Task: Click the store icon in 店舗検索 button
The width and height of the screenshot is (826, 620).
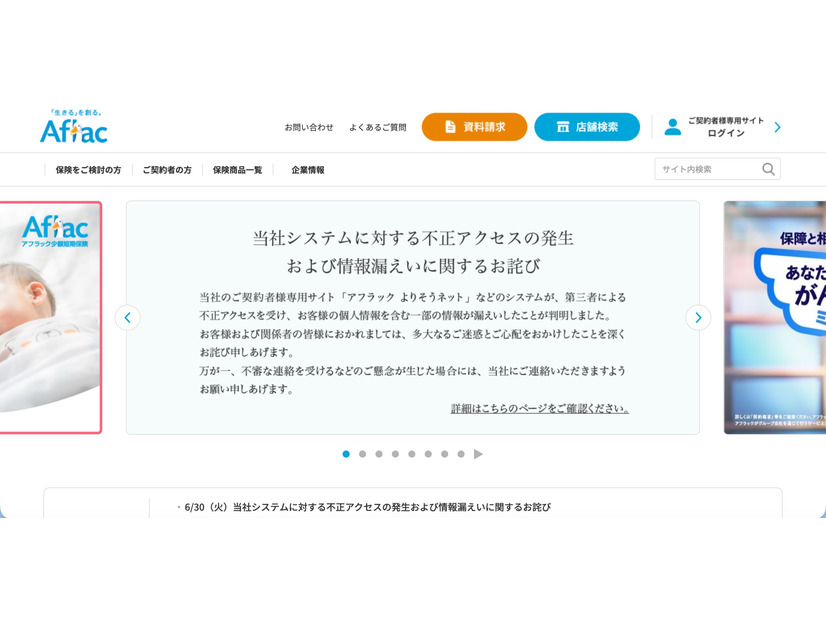Action: (563, 127)
